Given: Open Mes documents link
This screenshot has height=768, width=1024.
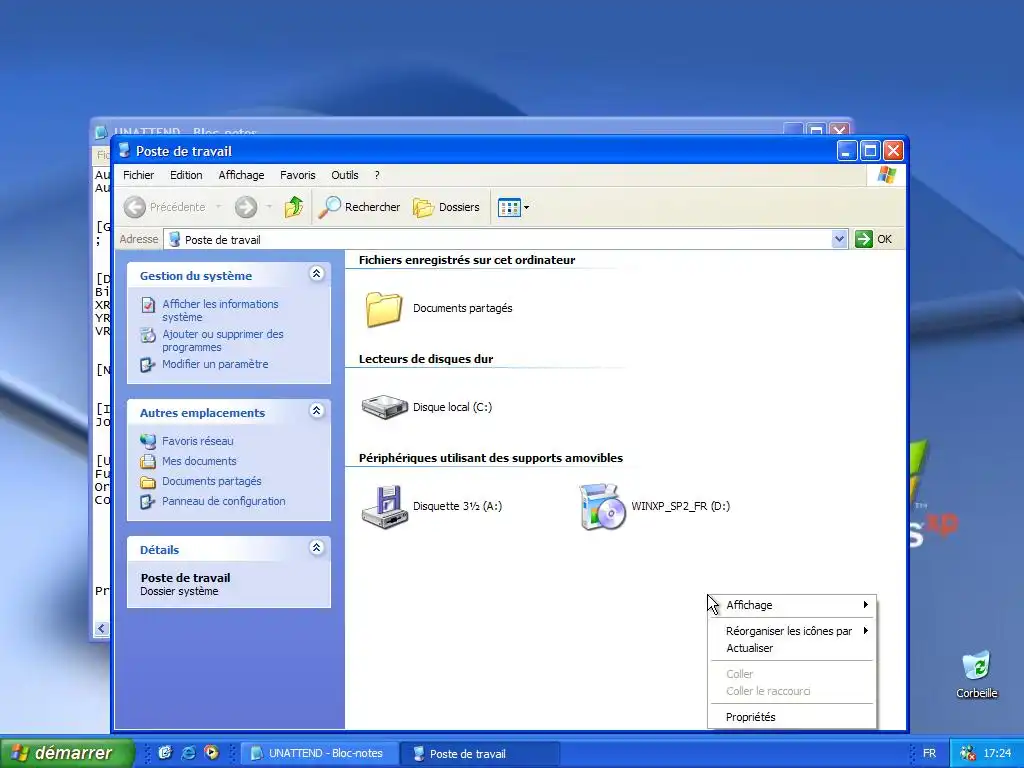Looking at the screenshot, I should tap(199, 461).
